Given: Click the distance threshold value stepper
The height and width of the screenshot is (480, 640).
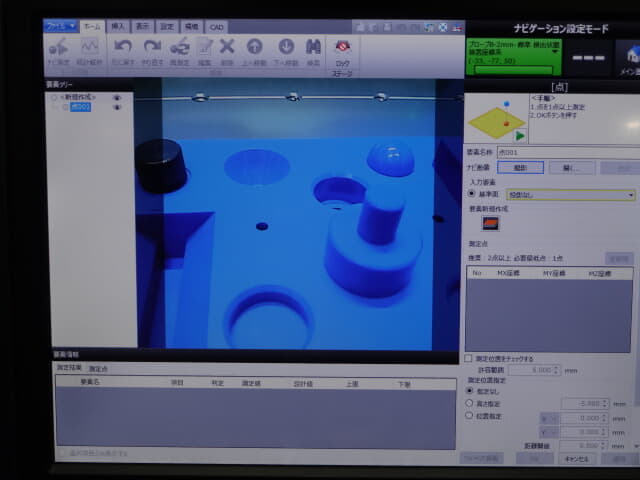Looking at the screenshot, I should coord(604,446).
